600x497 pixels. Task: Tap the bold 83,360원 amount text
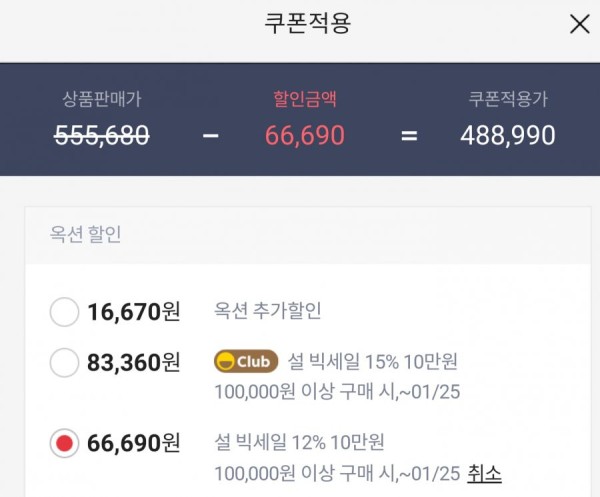click(134, 363)
